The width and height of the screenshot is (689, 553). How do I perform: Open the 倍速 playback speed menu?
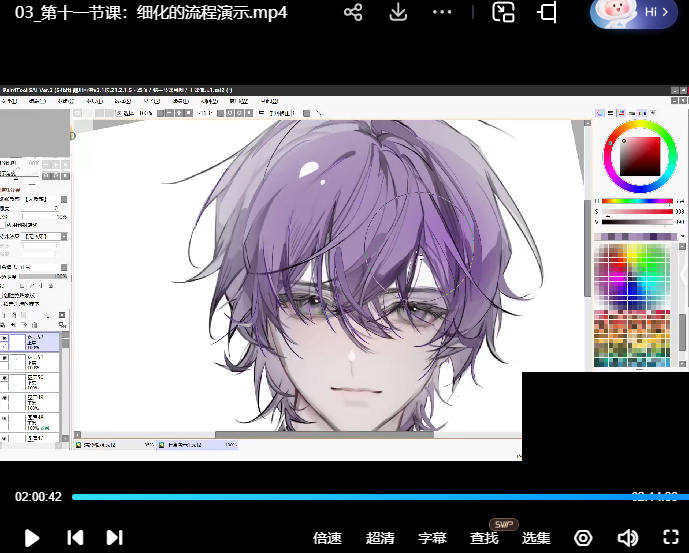[x=327, y=538]
